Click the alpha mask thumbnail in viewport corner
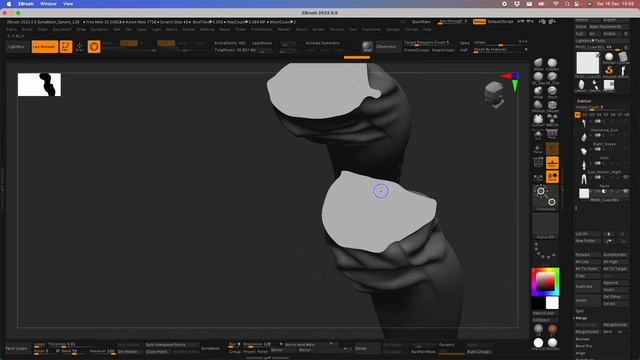 click(39, 84)
